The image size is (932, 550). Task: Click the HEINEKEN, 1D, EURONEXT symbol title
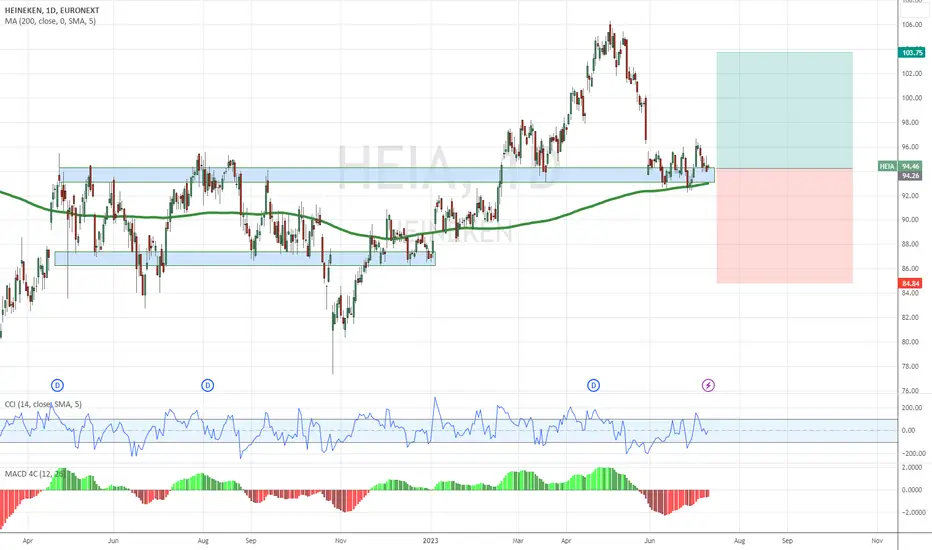[52, 10]
